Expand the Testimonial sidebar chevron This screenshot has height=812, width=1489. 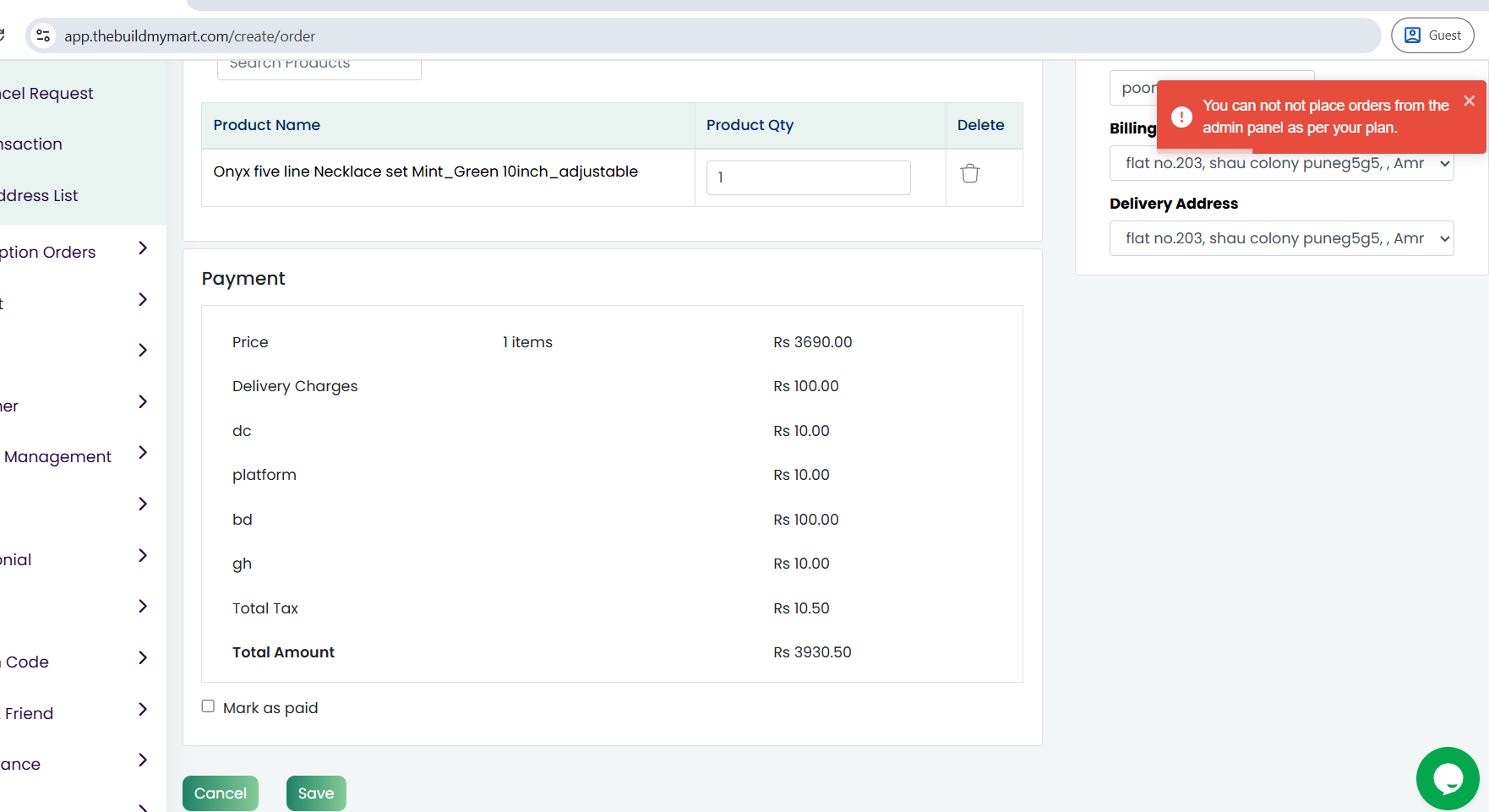(143, 556)
